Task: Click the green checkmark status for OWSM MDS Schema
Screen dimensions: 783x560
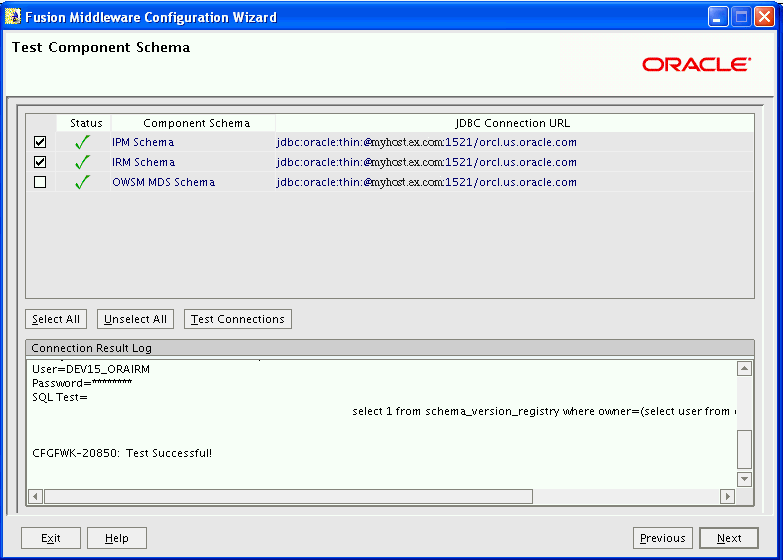Action: coord(82,182)
